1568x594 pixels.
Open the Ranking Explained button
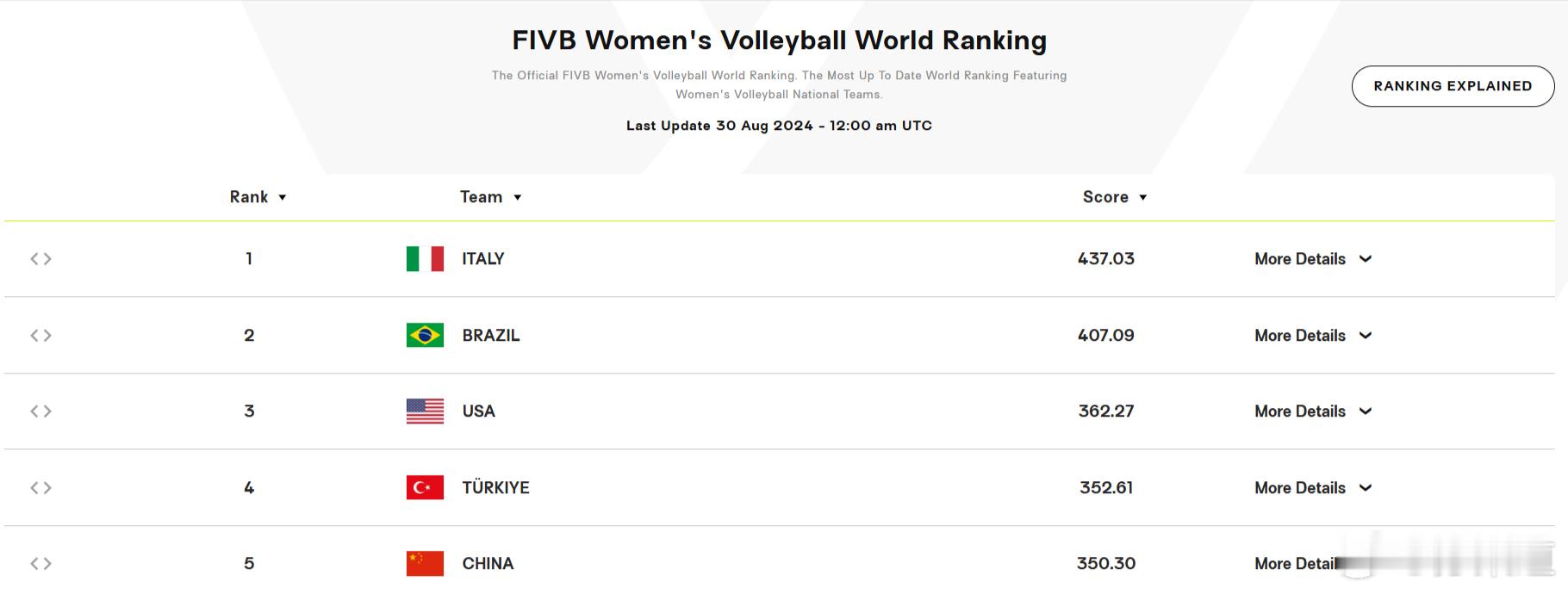click(x=1453, y=86)
